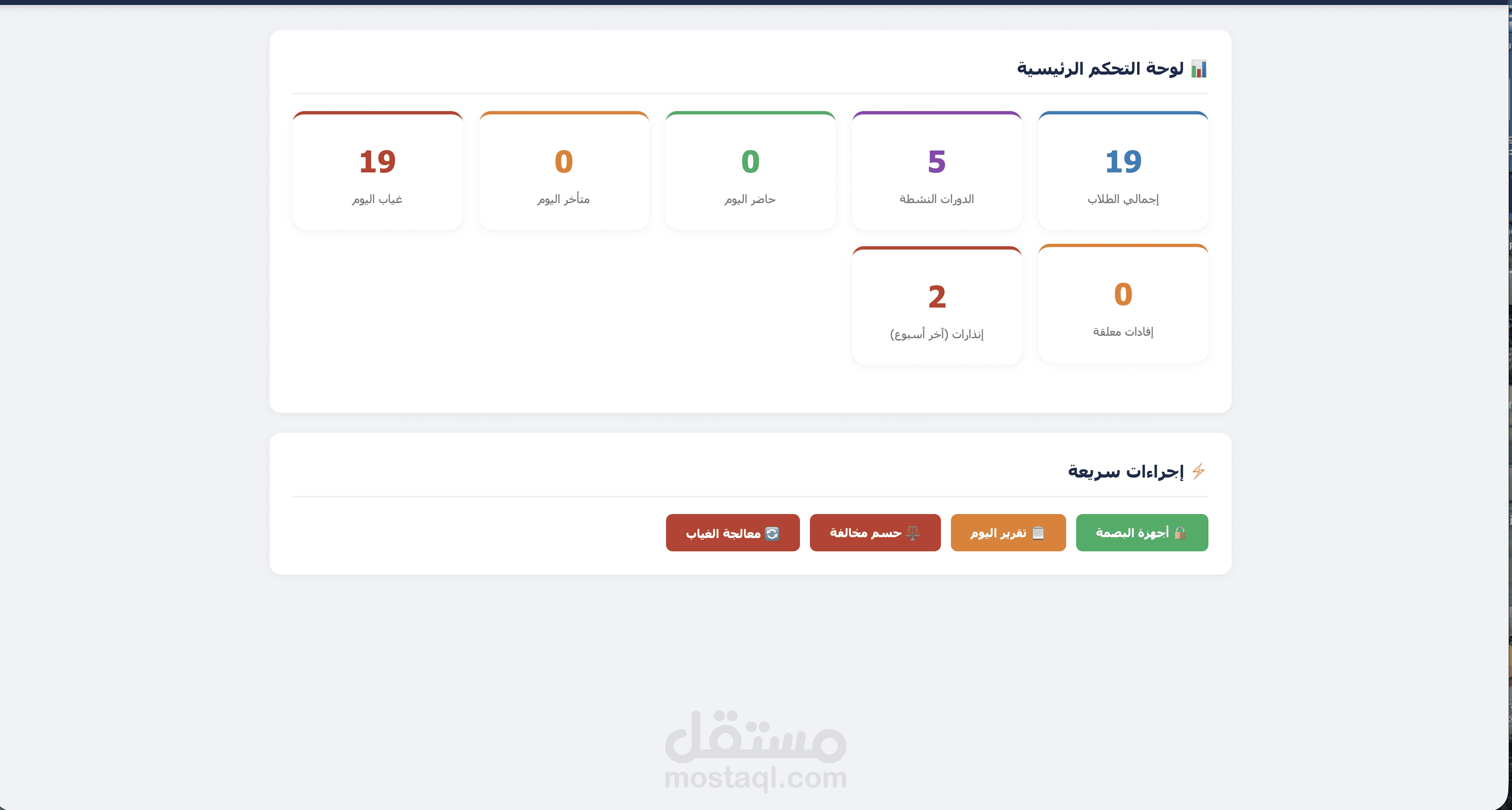
Task: Open the إجمالي الطلاب total students card
Action: (x=1123, y=171)
